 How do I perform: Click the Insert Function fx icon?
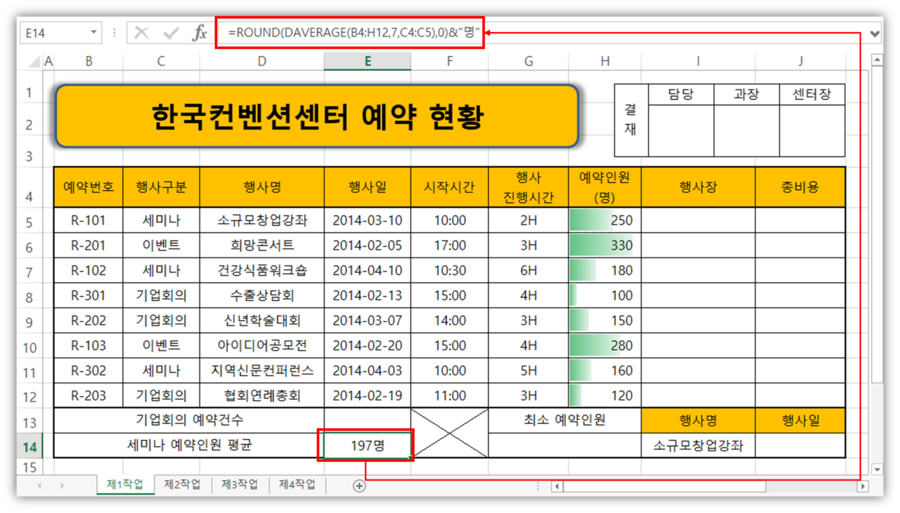[x=200, y=33]
